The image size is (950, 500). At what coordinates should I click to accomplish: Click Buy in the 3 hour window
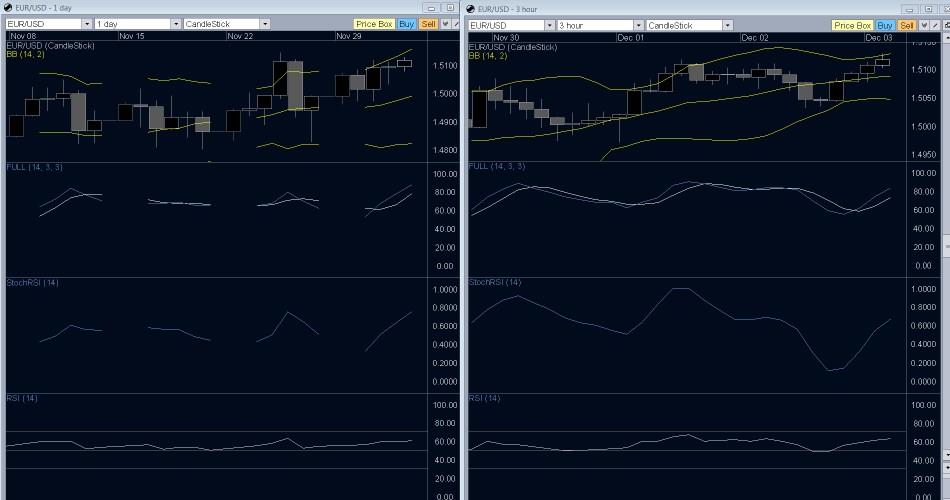(x=885, y=25)
